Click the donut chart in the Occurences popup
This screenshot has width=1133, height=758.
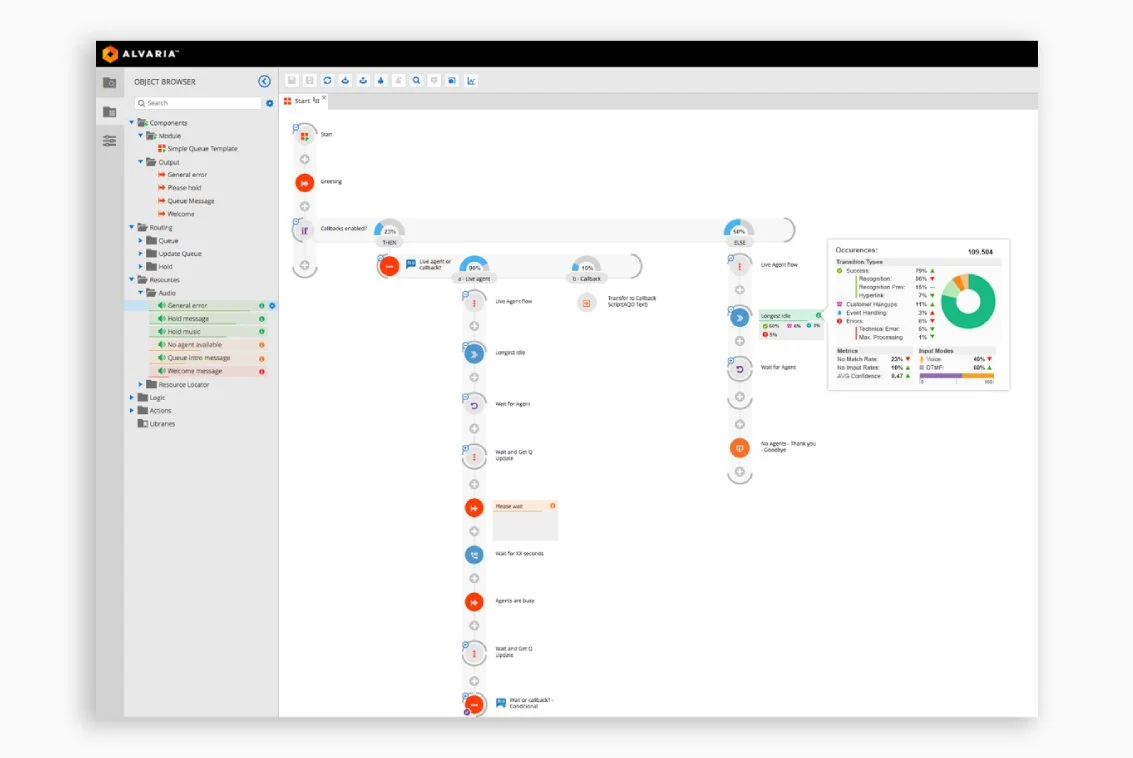click(x=968, y=301)
